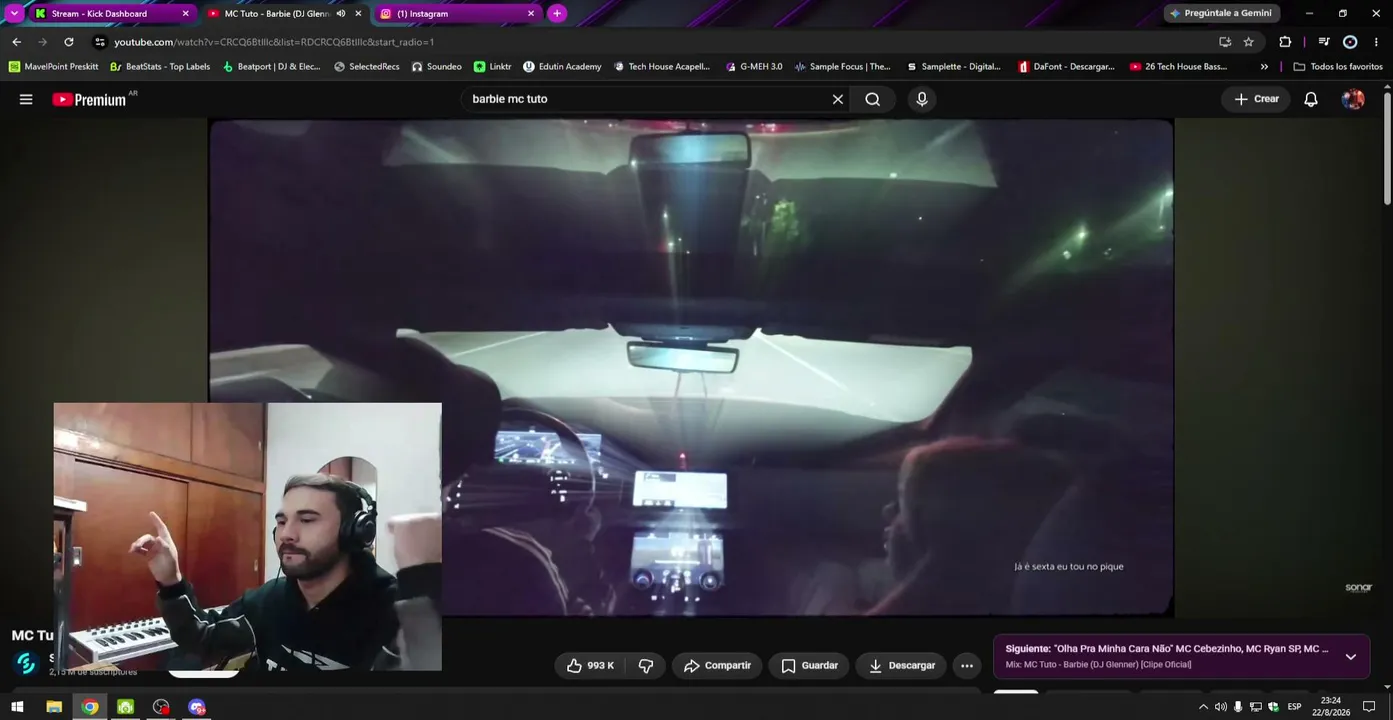Clear the YouTube search text
Screen dimensions: 1393x720
838,99
